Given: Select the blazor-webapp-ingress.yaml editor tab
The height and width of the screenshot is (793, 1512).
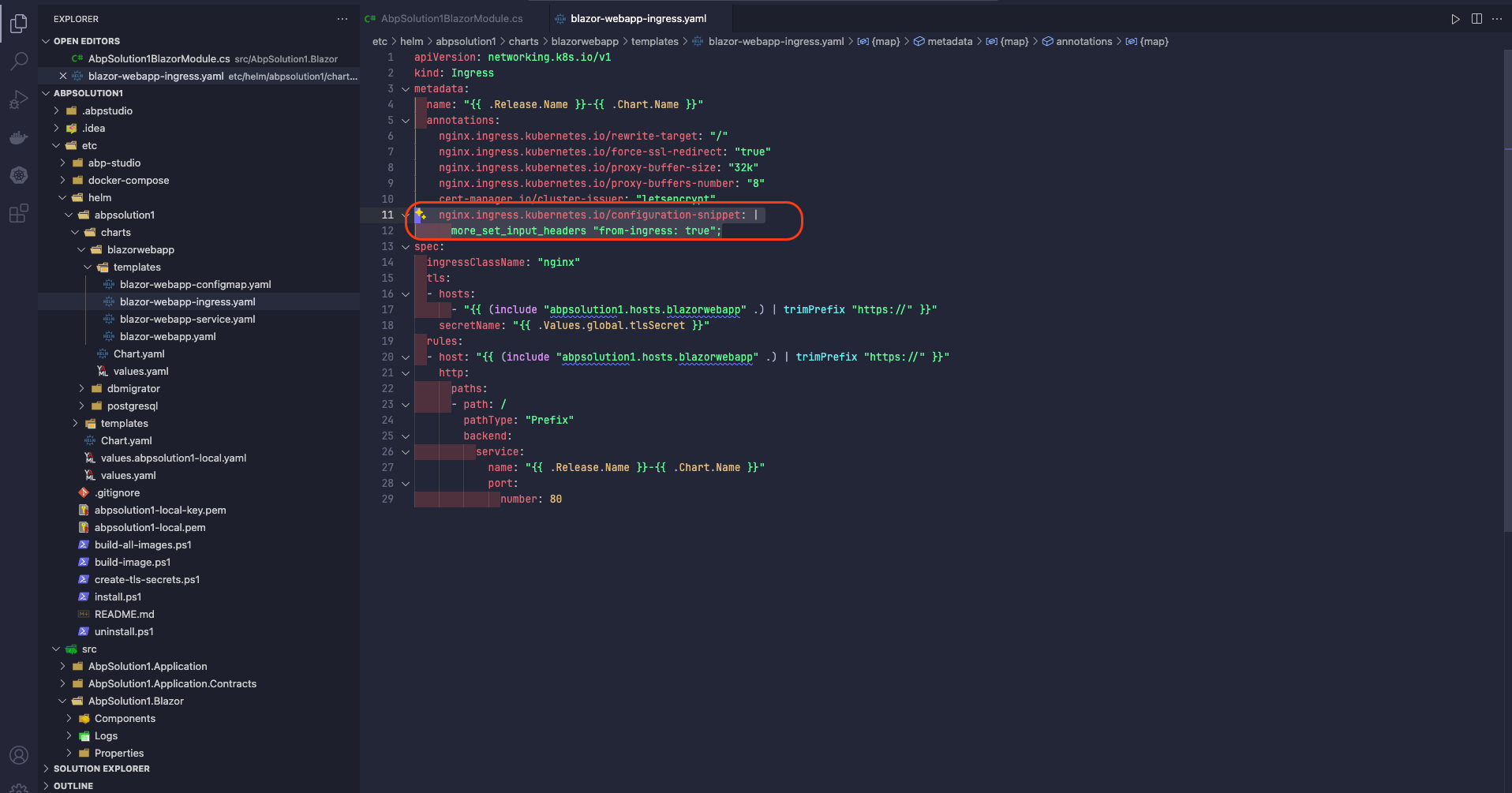Looking at the screenshot, I should 638,19.
